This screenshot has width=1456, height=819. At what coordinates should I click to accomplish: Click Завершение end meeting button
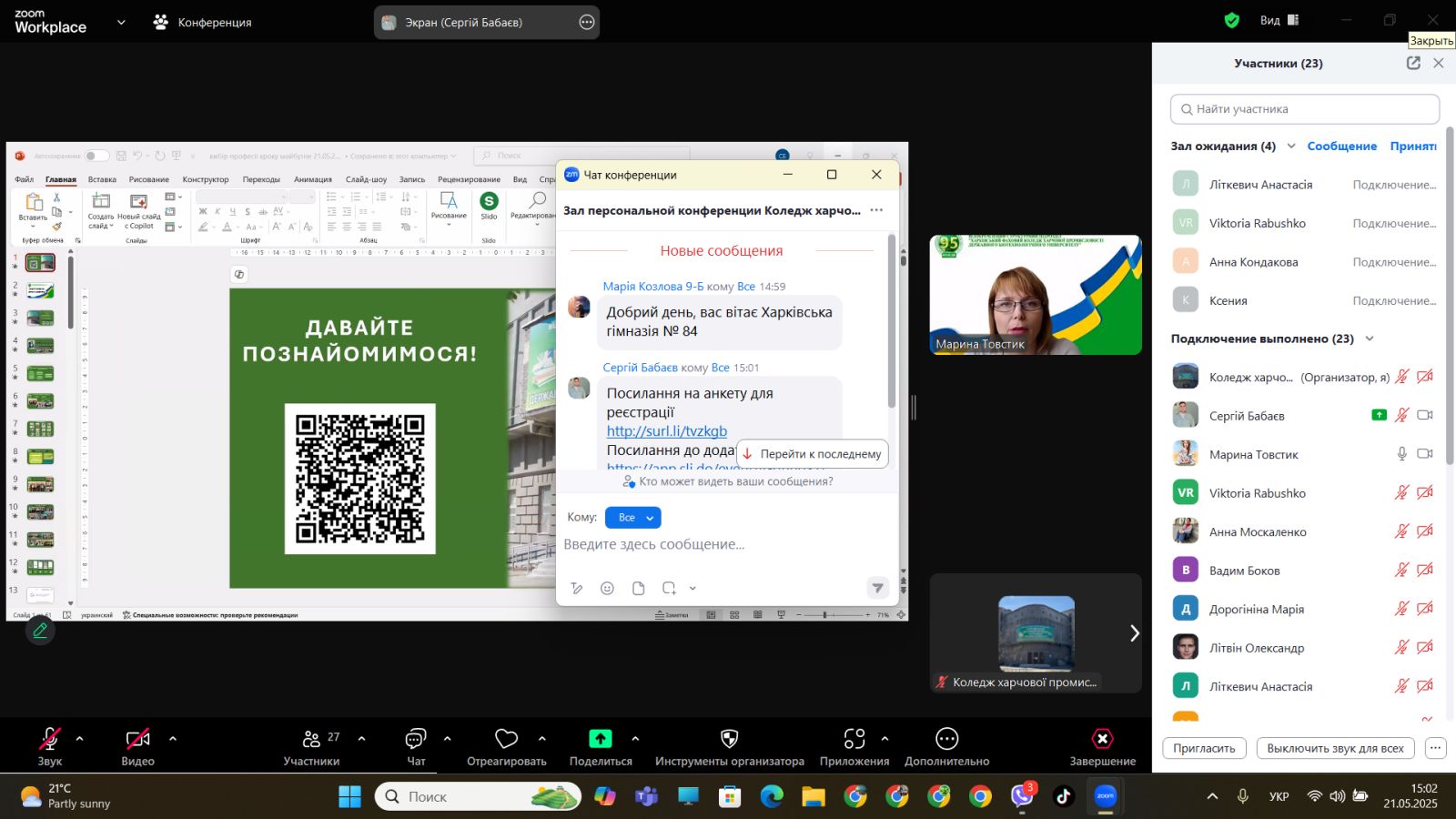click(1102, 746)
